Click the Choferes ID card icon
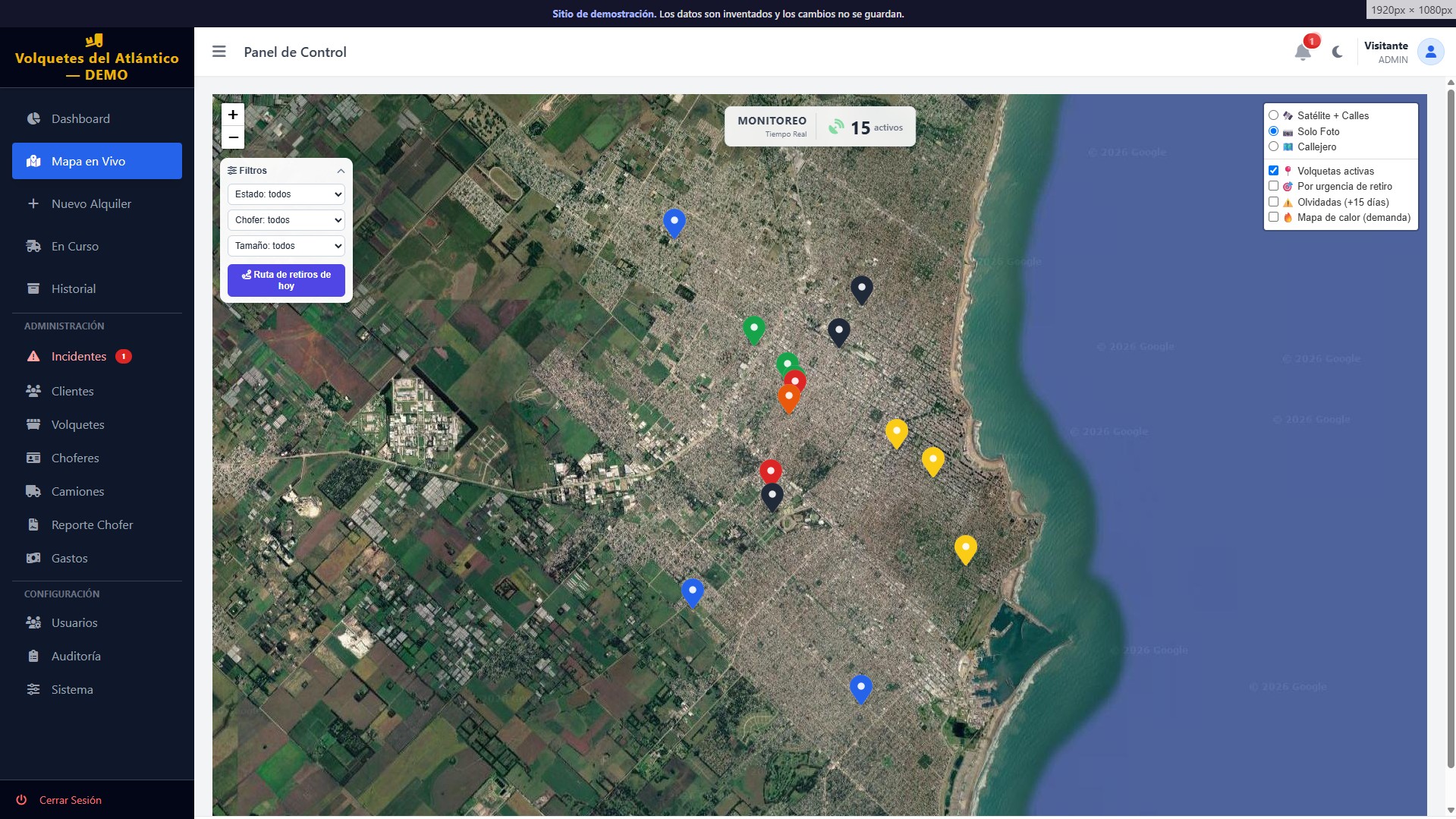 (33, 458)
